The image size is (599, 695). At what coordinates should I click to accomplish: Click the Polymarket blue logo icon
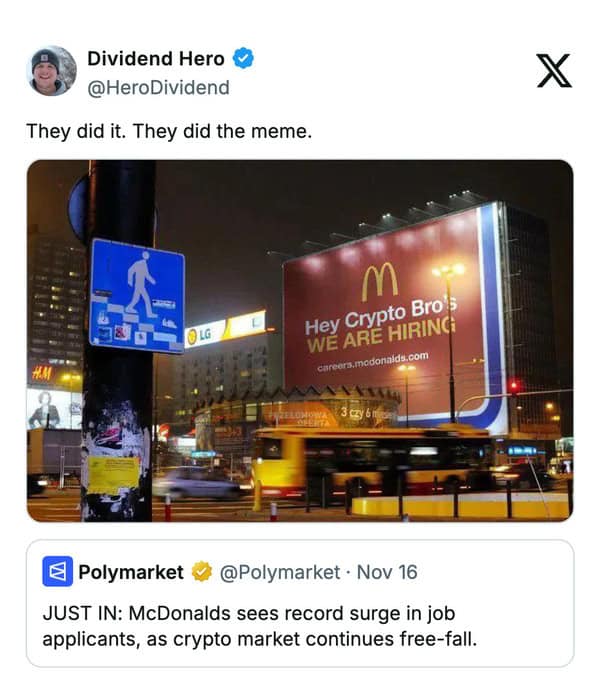click(x=58, y=571)
